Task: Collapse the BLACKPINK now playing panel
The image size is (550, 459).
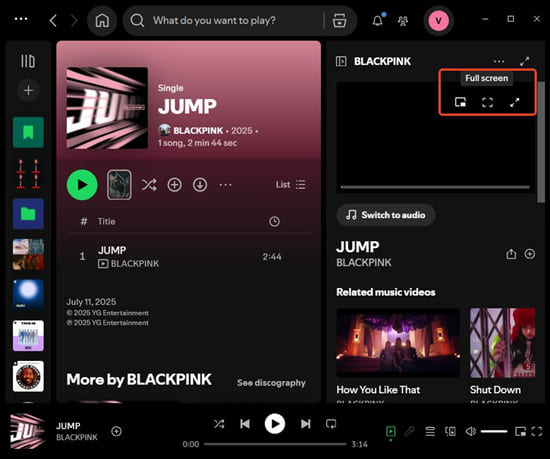Action: [341, 61]
